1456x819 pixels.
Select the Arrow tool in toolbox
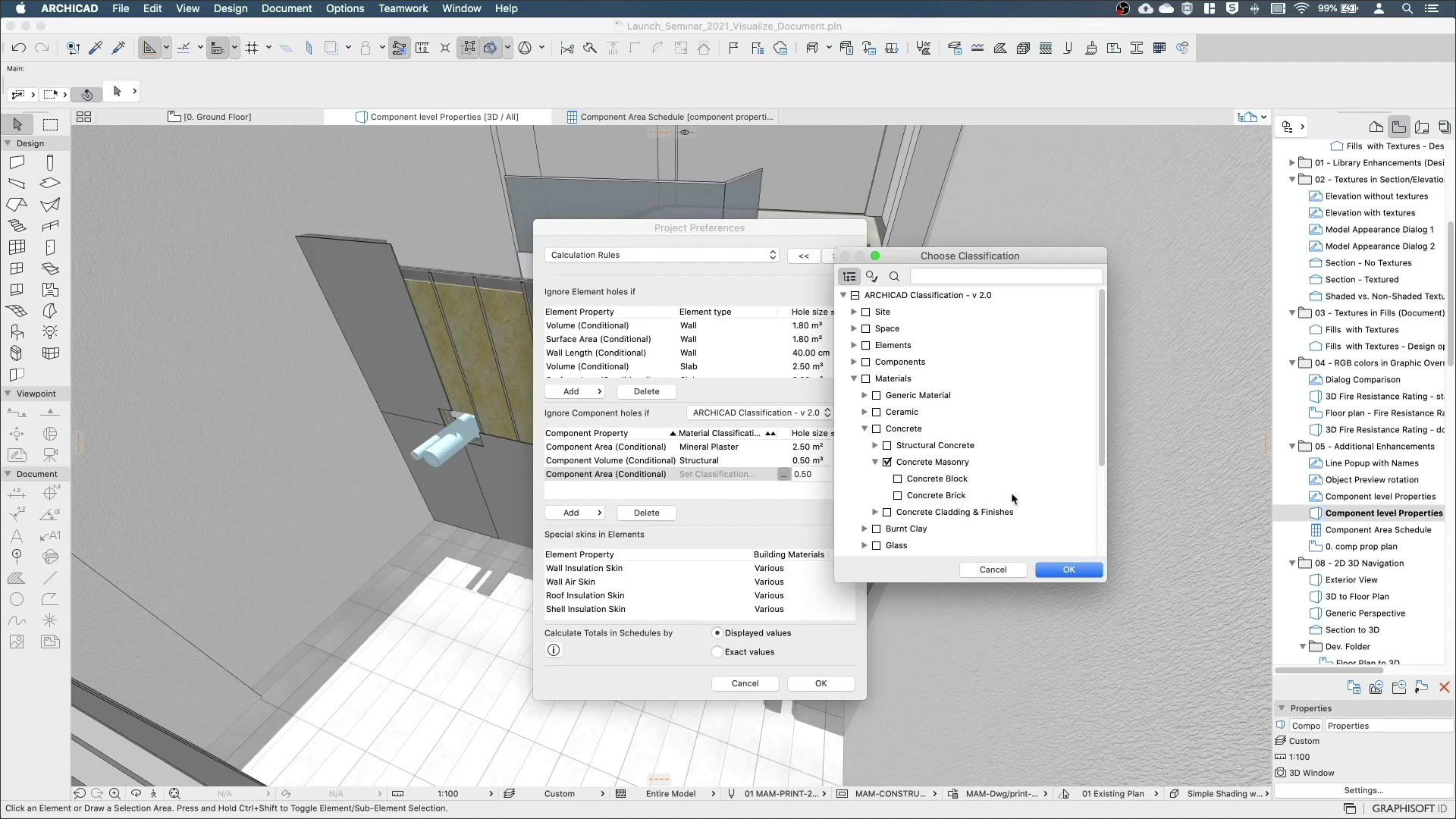tap(17, 124)
